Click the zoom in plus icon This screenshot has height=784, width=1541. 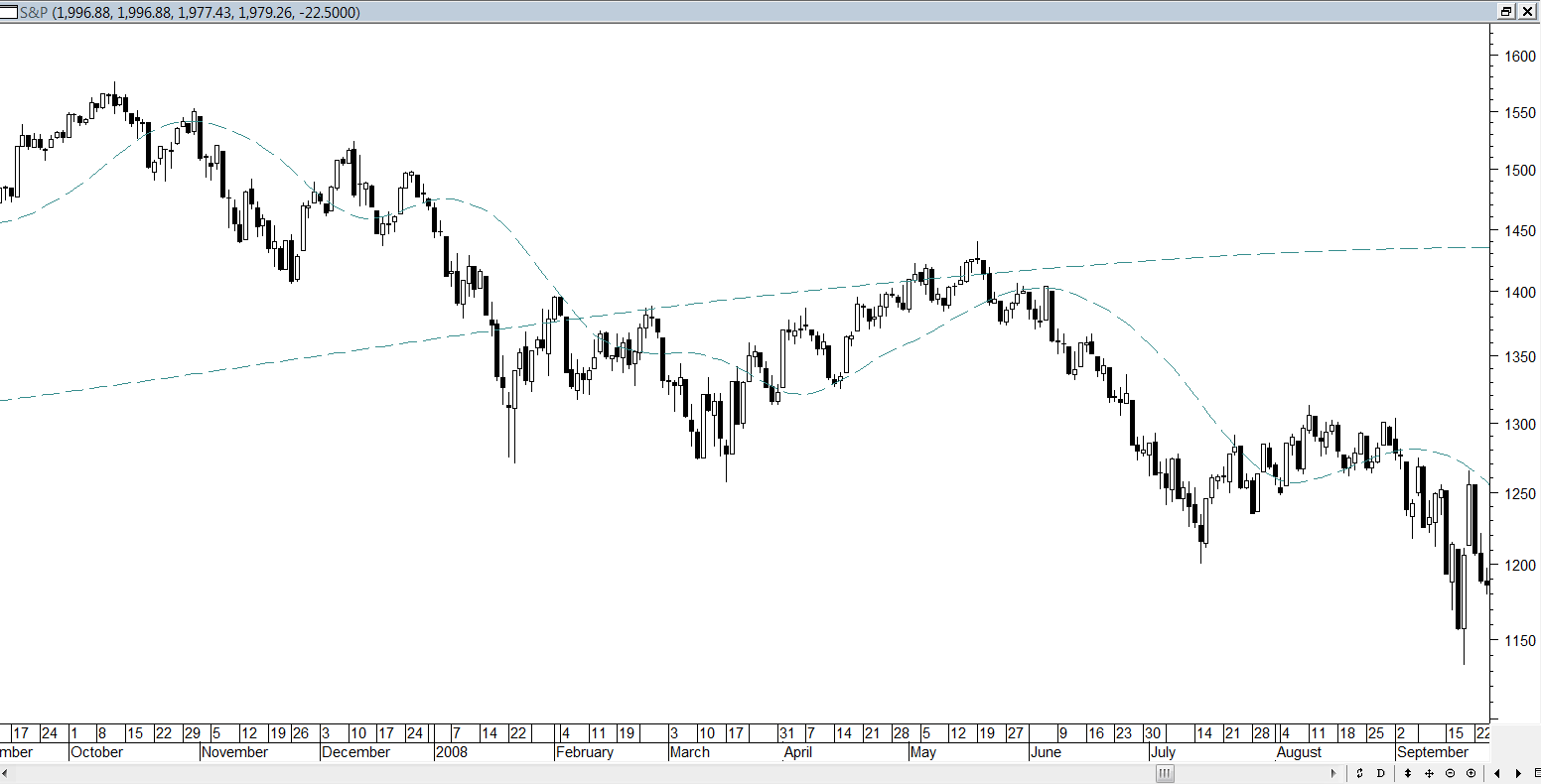(1471, 773)
